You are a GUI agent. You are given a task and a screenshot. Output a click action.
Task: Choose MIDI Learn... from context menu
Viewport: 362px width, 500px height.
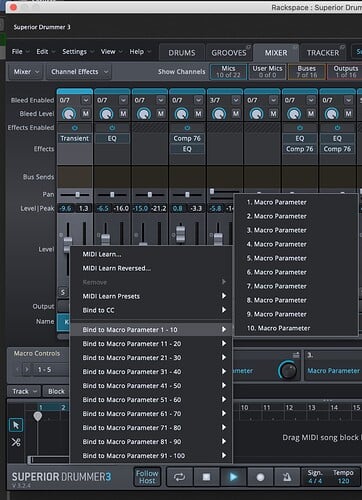pyautogui.click(x=151, y=254)
